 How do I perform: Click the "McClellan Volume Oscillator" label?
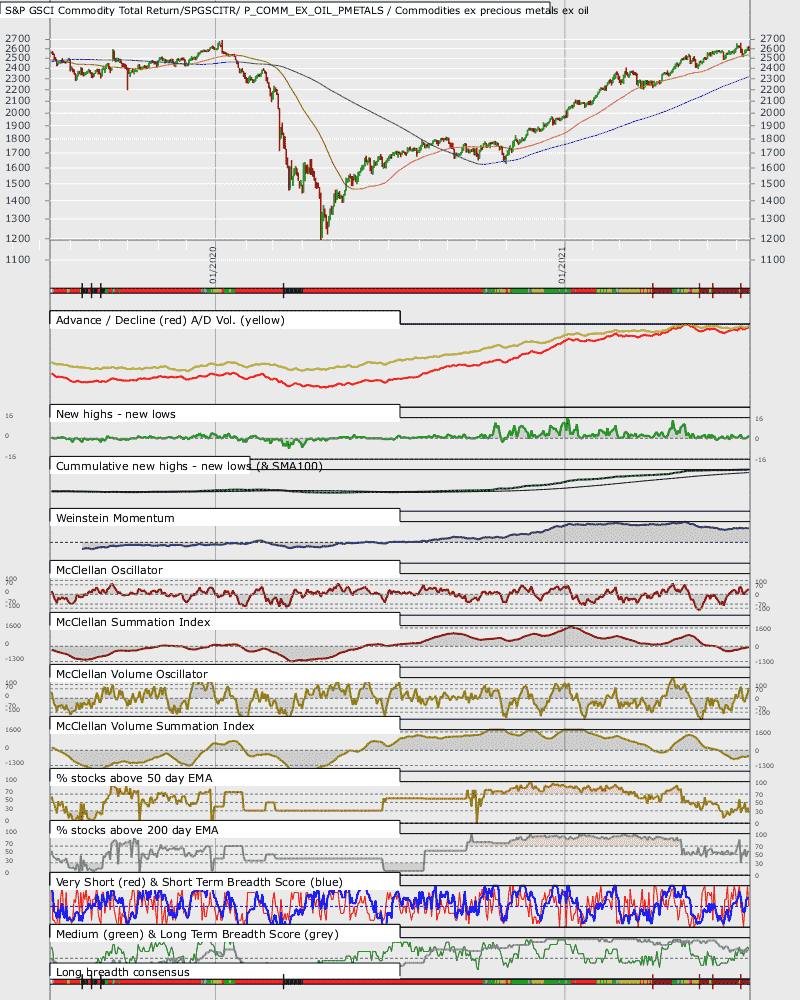click(131, 674)
